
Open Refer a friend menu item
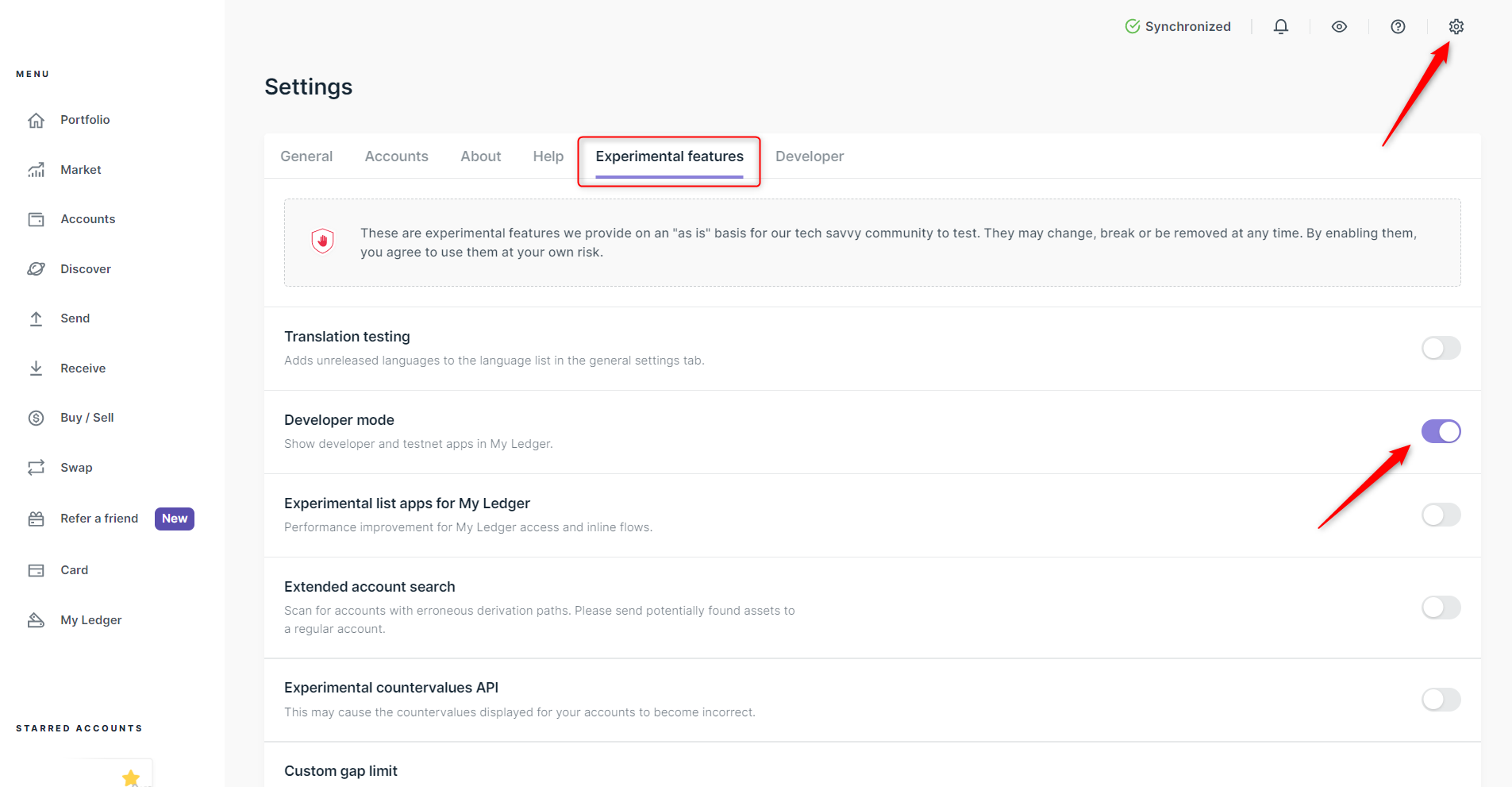click(x=99, y=519)
